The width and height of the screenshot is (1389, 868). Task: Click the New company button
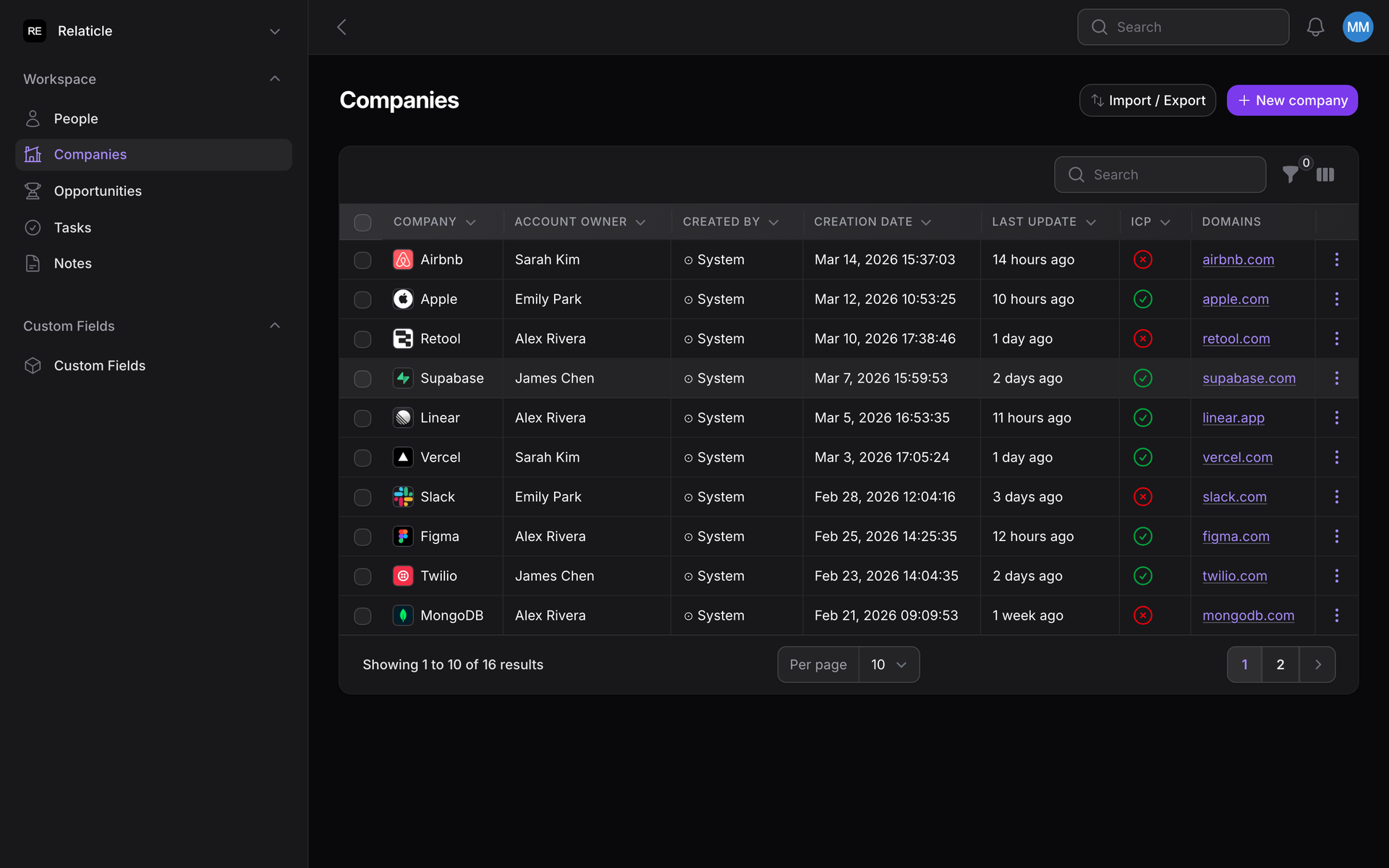click(1292, 101)
